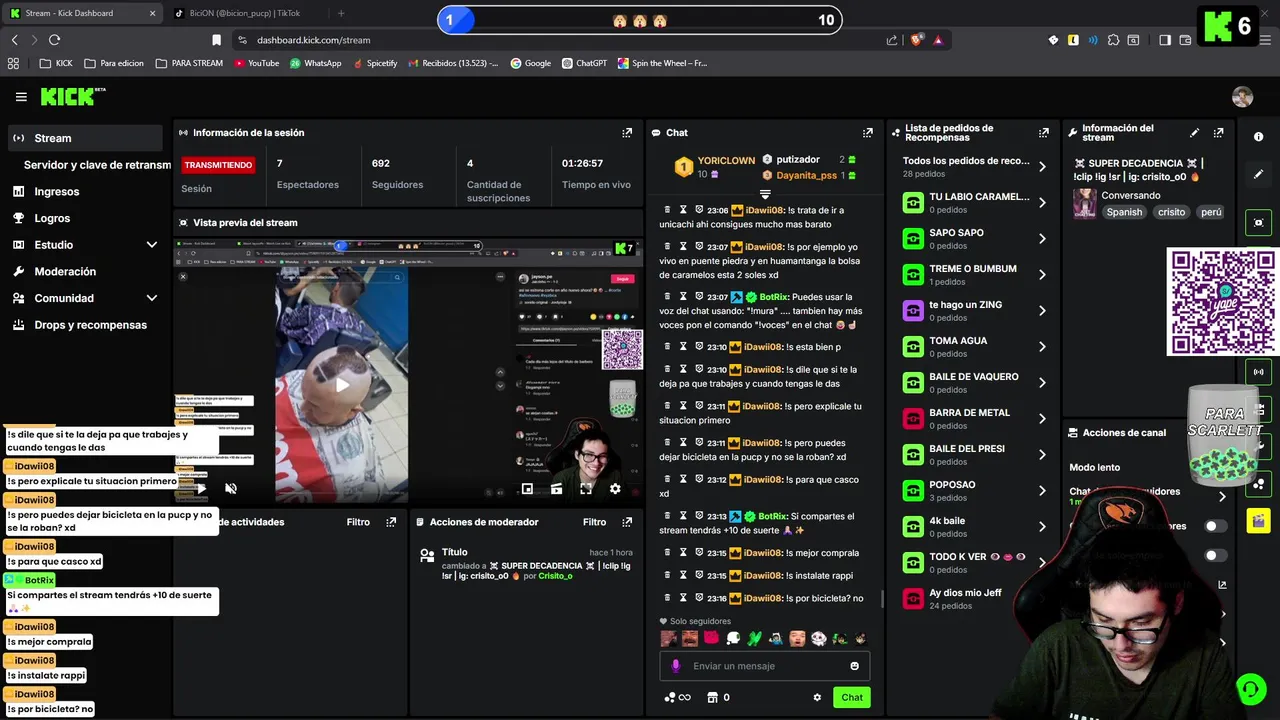Edit stream info with the pencil icon
The width and height of the screenshot is (1280, 720).
click(1194, 132)
